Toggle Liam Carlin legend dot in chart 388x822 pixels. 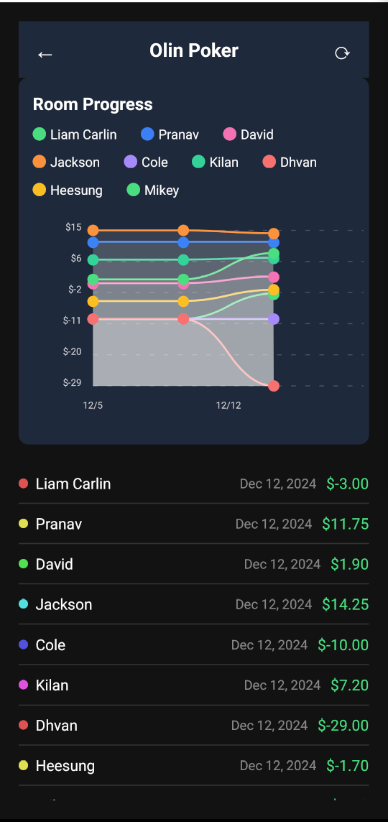click(39, 134)
